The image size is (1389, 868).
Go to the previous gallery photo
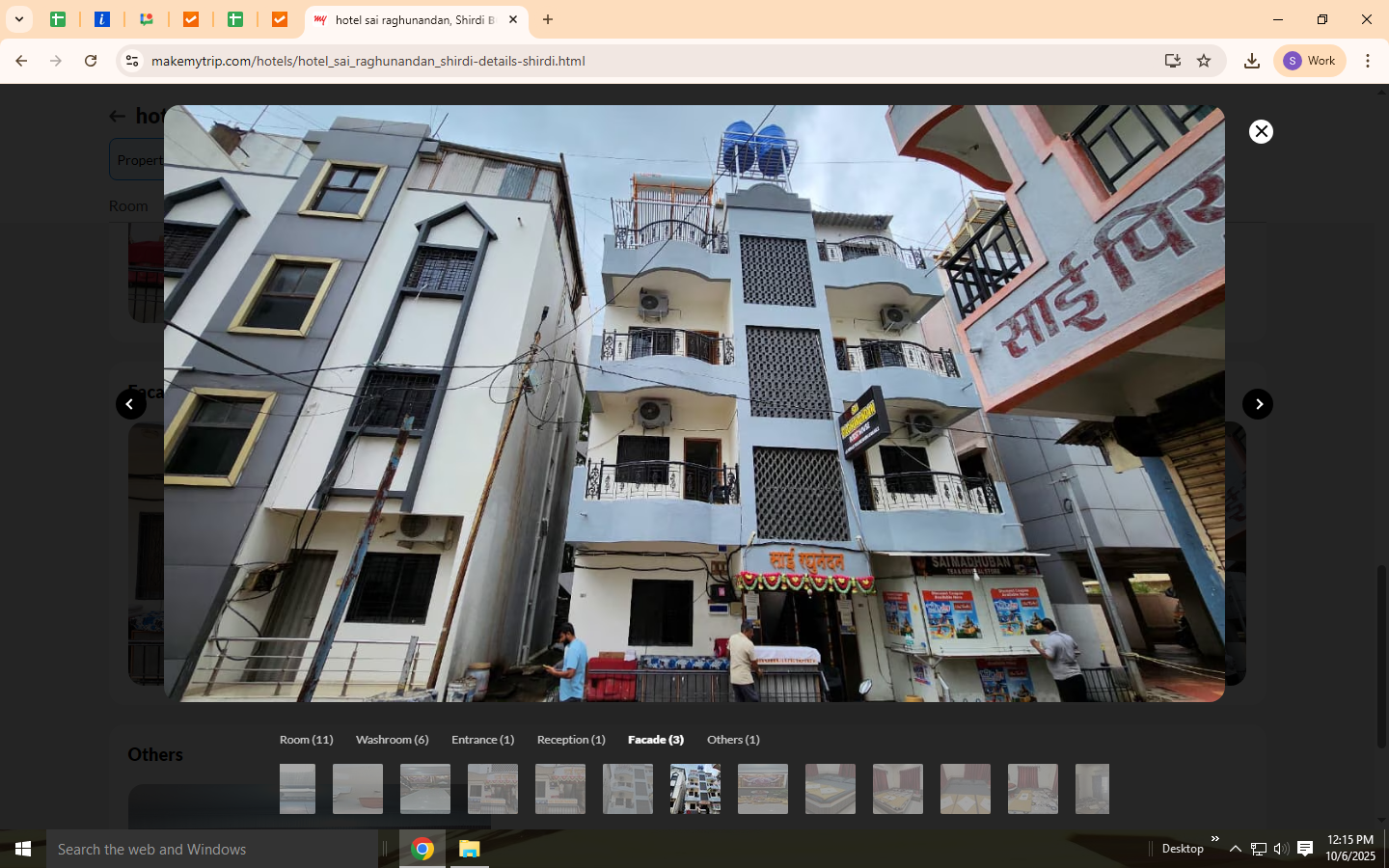point(130,404)
